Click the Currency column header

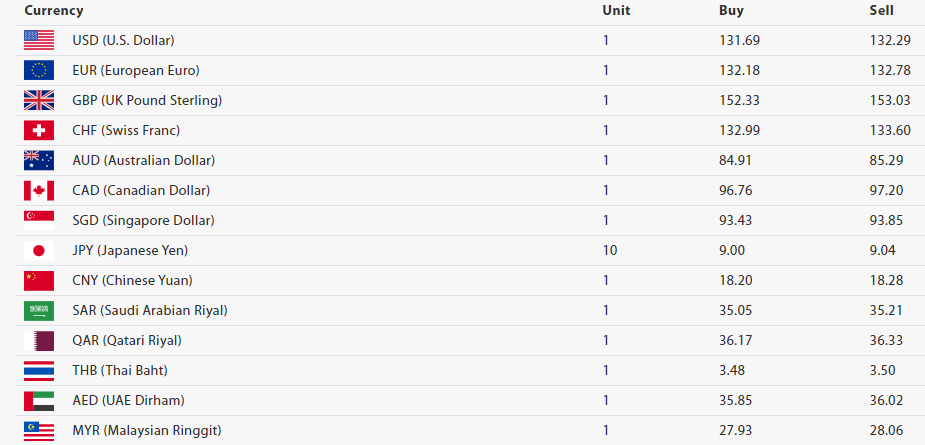pos(54,11)
